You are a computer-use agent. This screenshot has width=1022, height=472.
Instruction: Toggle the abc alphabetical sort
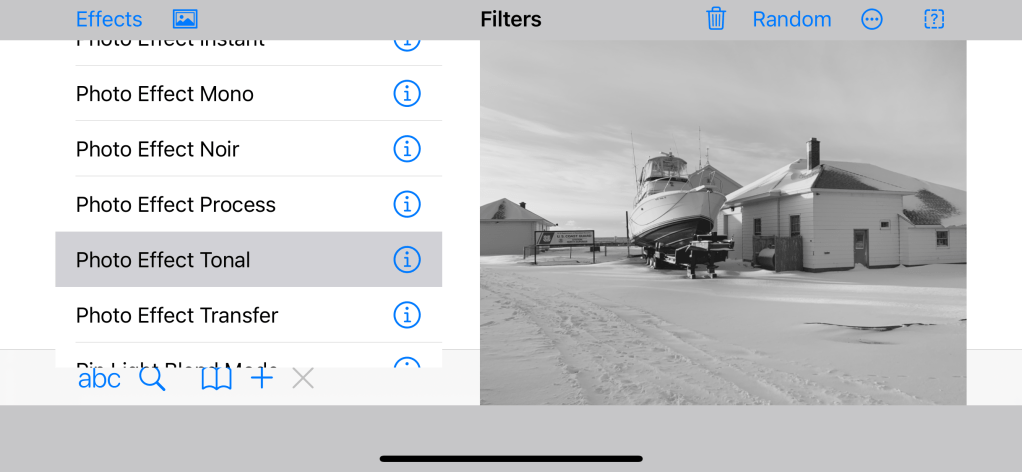(x=99, y=379)
